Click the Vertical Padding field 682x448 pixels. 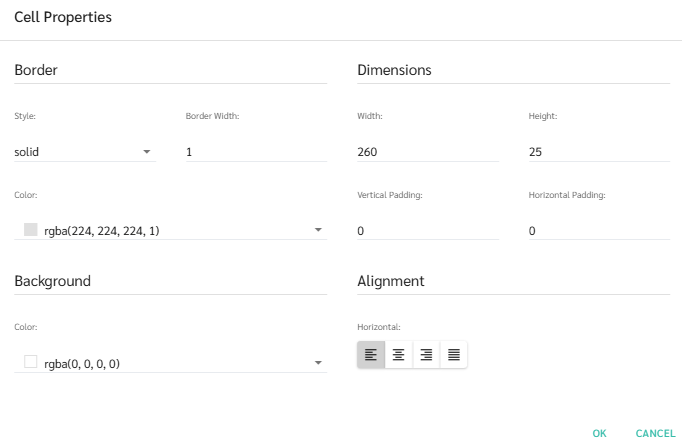click(428, 231)
